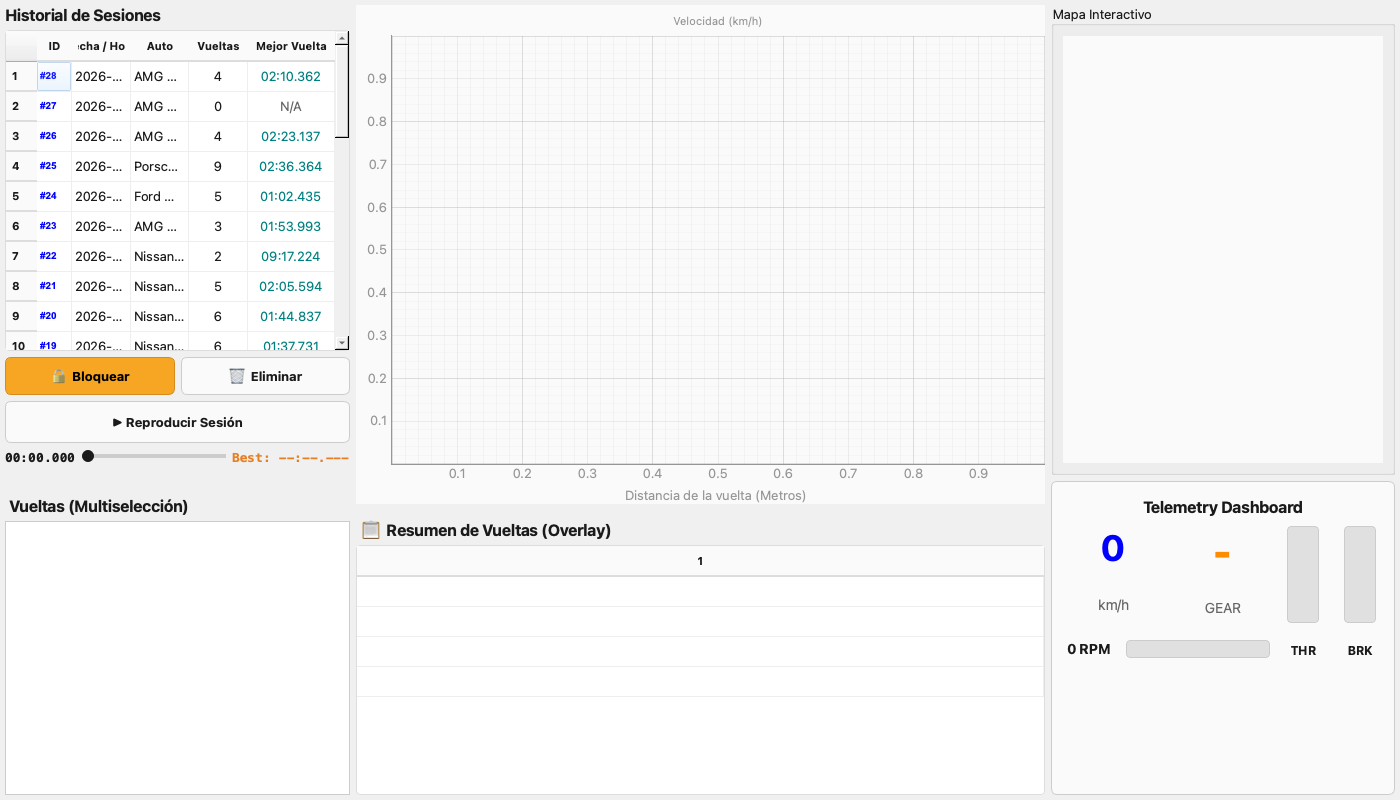The width and height of the screenshot is (1400, 800).
Task: Click the 00:00.000 playback time label
Action: tap(40, 458)
